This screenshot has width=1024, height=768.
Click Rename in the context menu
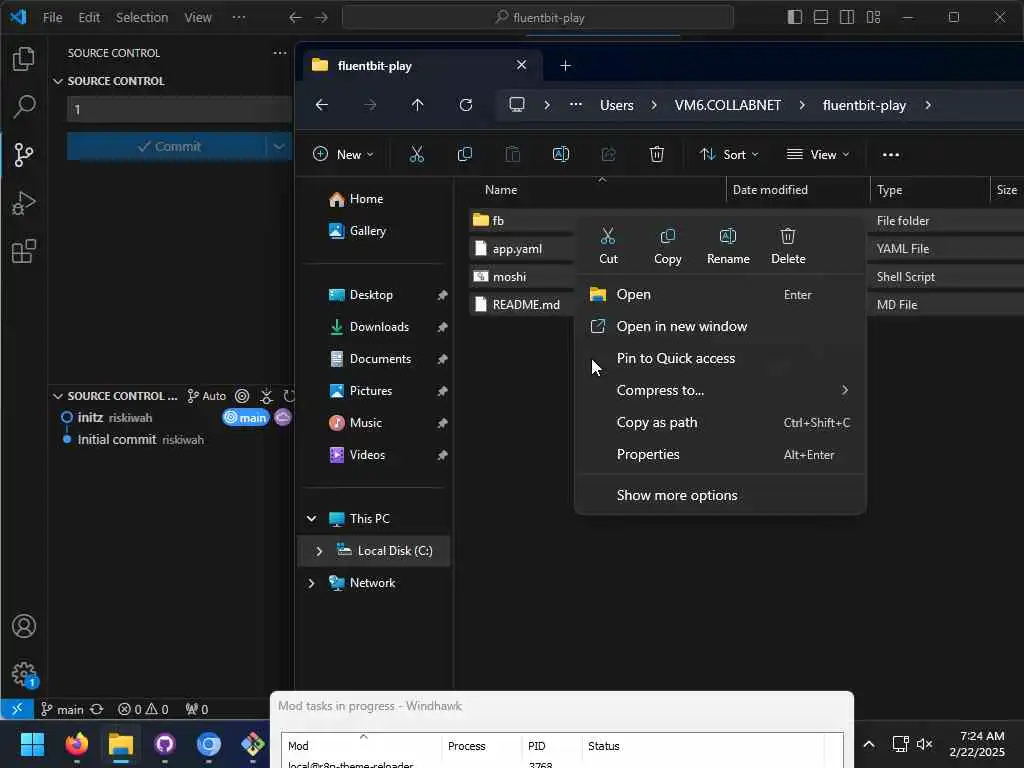728,246
